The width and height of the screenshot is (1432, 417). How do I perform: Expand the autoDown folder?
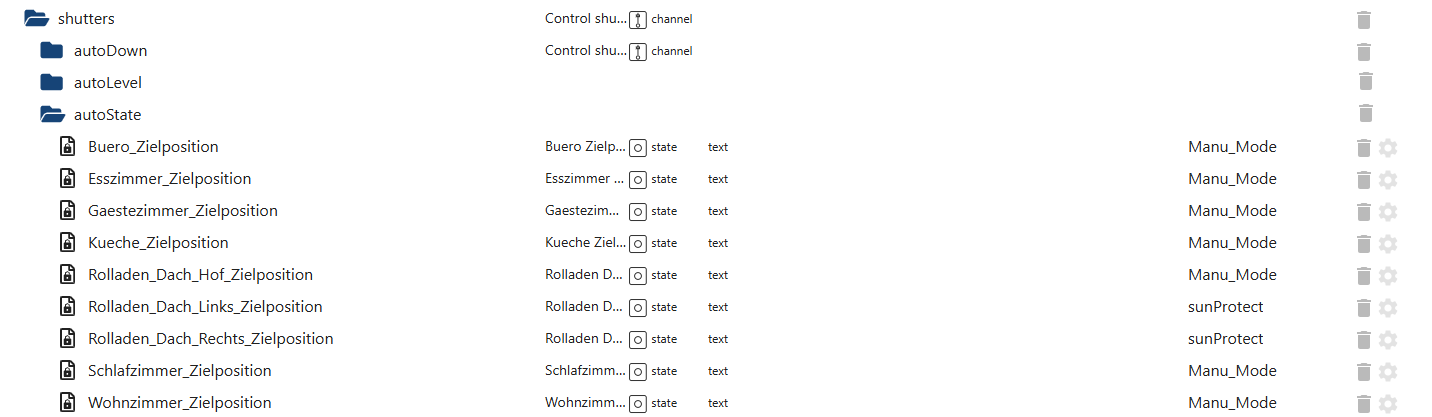tap(52, 51)
